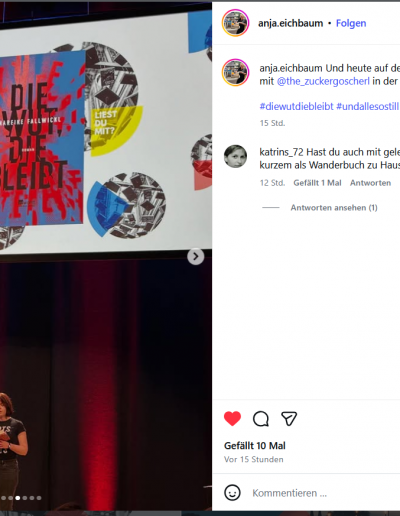Image resolution: width=400 pixels, height=516 pixels.
Task: Reply to katrins_72 comment with Antworten
Action: click(x=370, y=183)
